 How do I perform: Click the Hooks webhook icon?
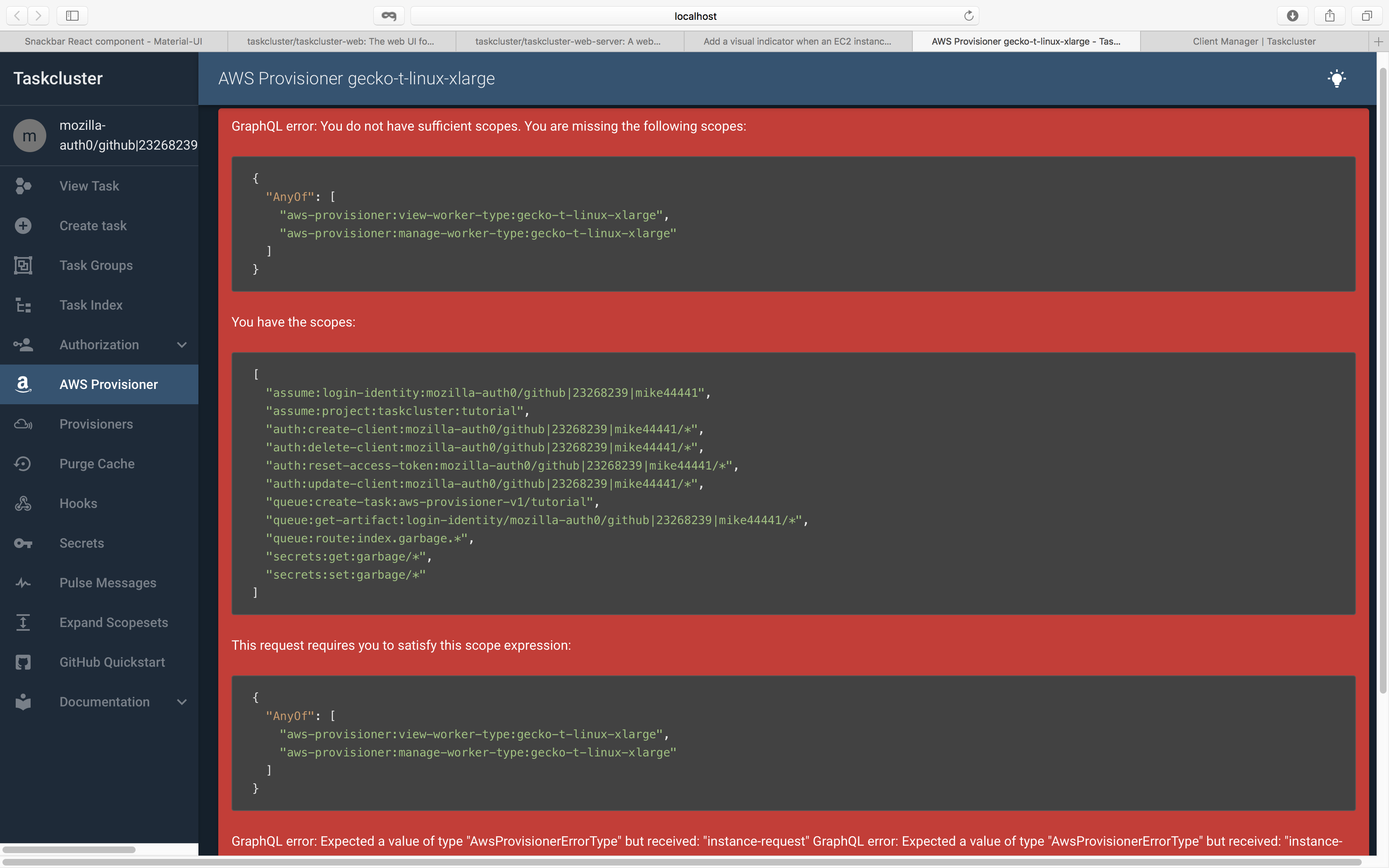point(23,503)
